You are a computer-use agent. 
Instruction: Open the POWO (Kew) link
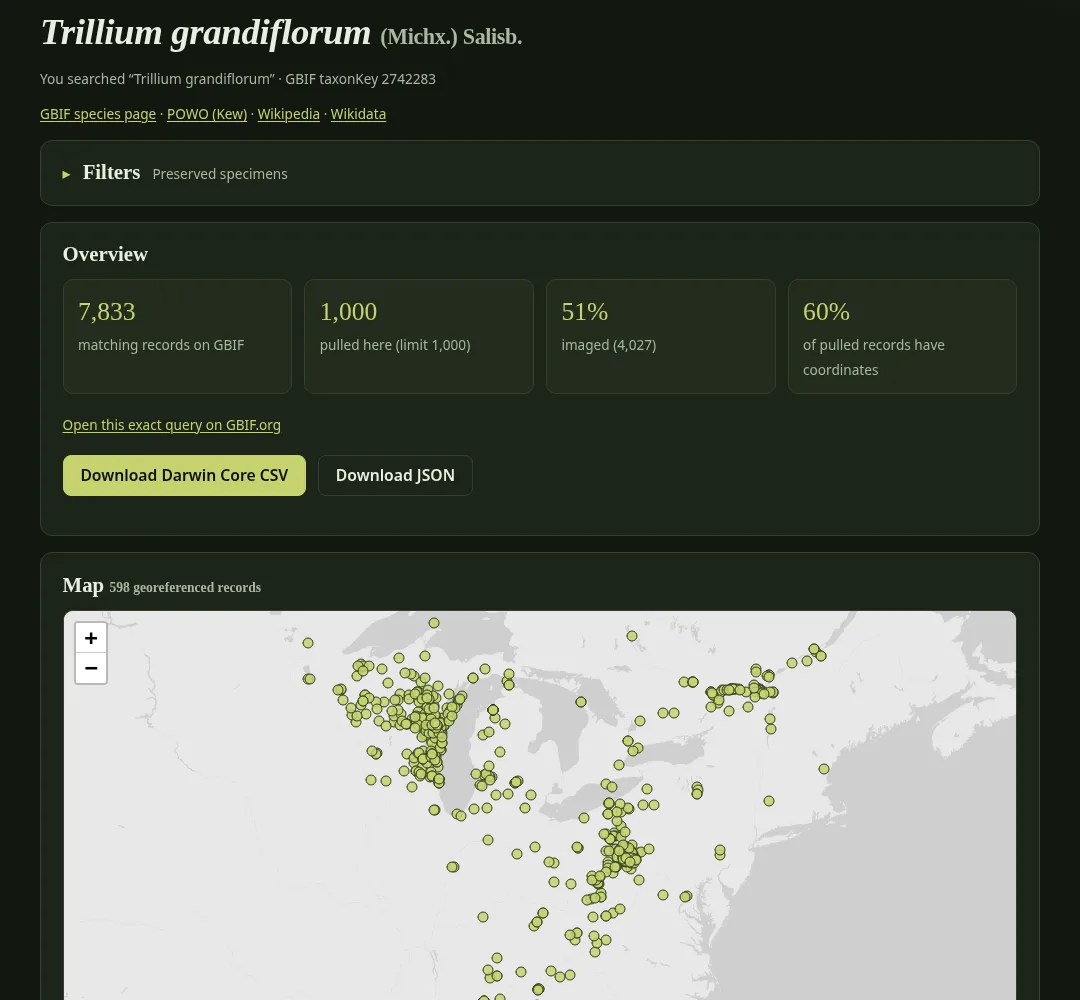(207, 114)
